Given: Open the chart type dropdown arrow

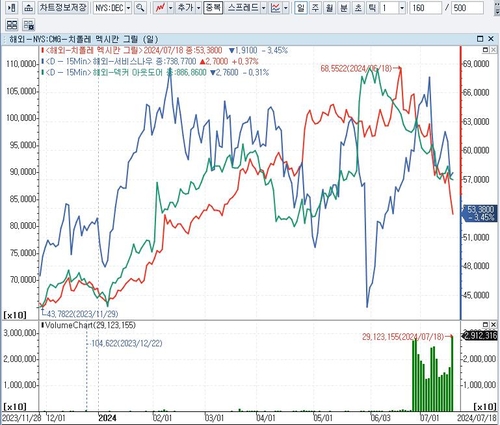Looking at the screenshot, I should point(170,8).
